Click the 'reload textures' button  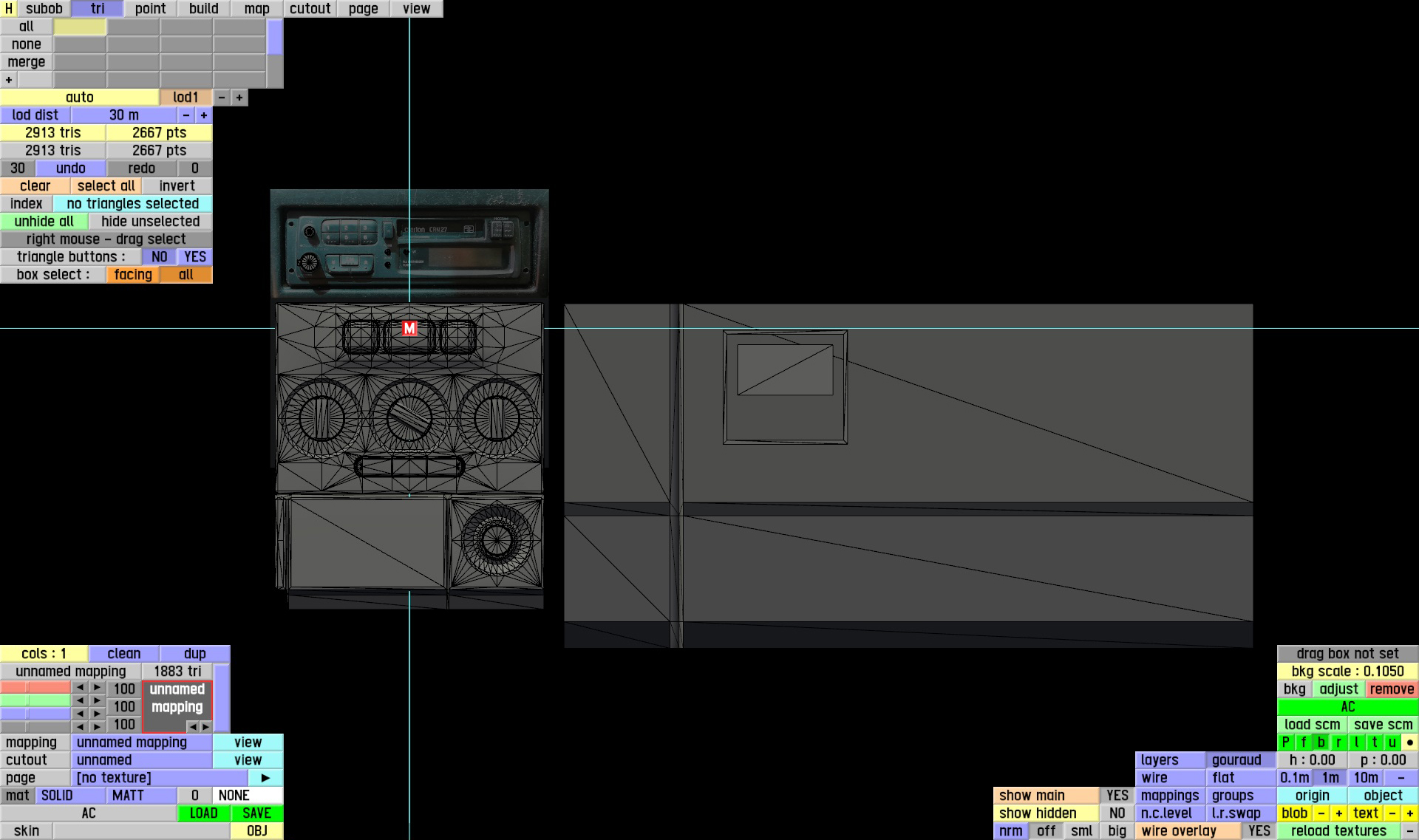[x=1338, y=831]
